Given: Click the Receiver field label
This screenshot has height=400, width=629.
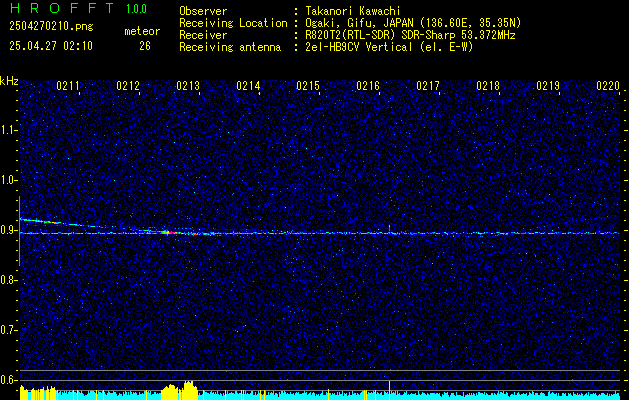Looking at the screenshot, I should (203, 35).
